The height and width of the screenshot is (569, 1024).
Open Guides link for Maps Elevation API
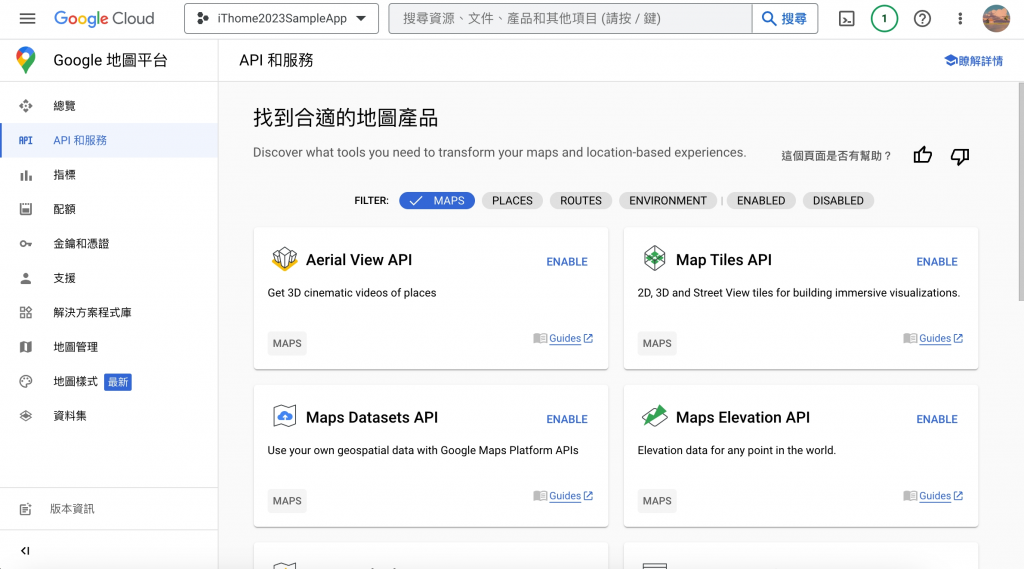click(x=933, y=496)
